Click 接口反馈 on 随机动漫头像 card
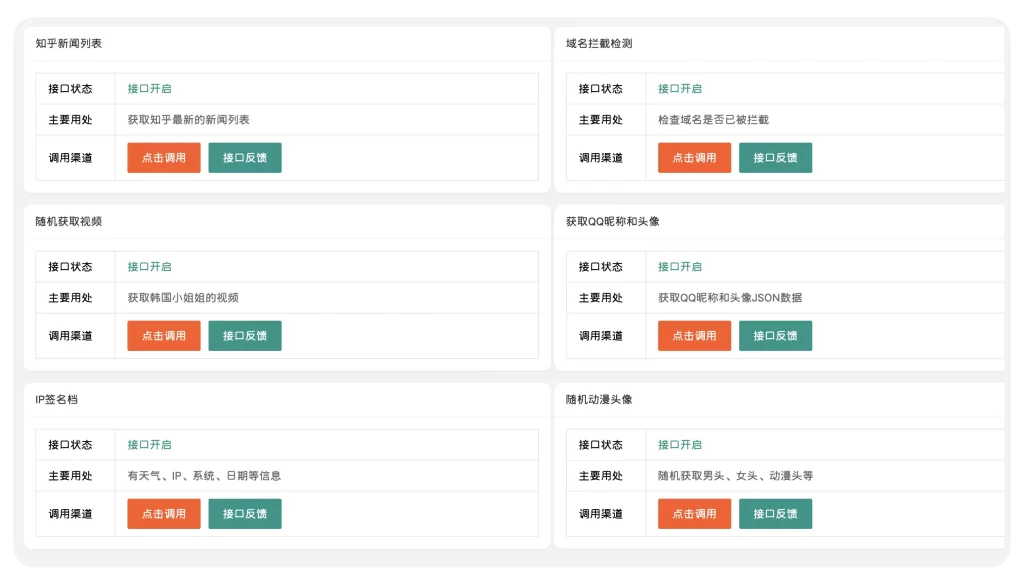 point(776,513)
